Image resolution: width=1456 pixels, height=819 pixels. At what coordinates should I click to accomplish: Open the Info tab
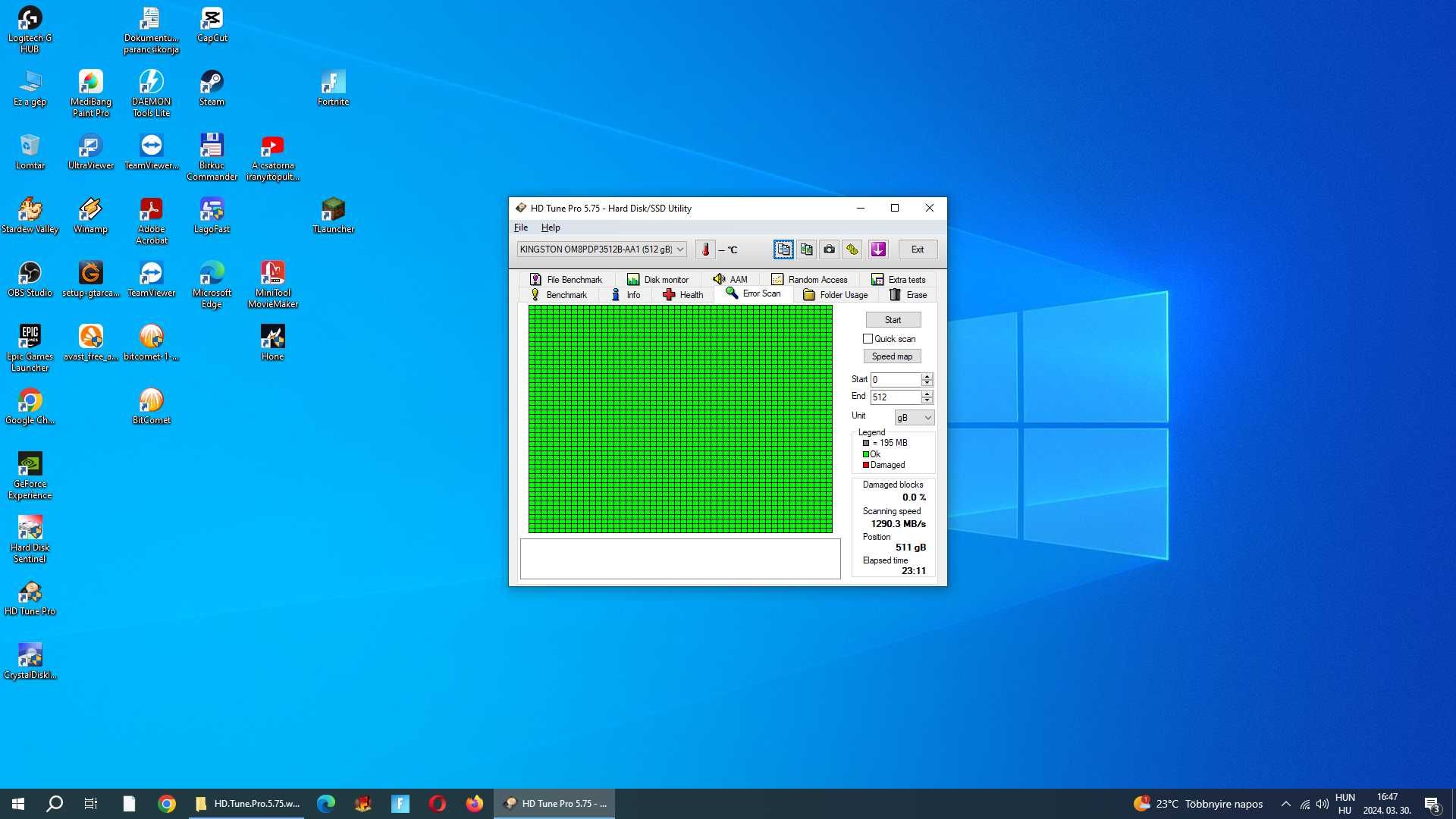(626, 295)
